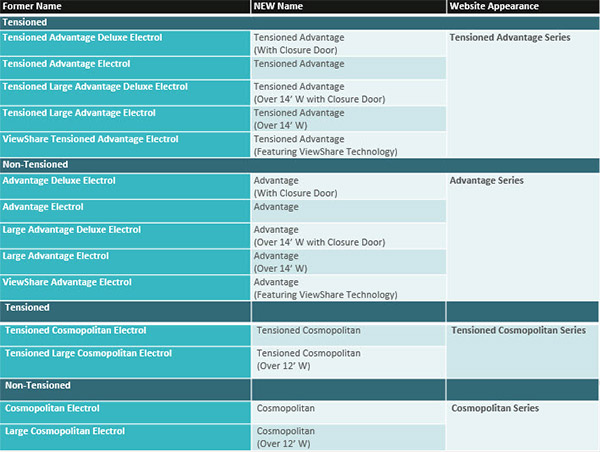This screenshot has width=600, height=452.
Task: Click 'Tensioned Cosmopolitan Electrol' cell
Action: (125, 335)
